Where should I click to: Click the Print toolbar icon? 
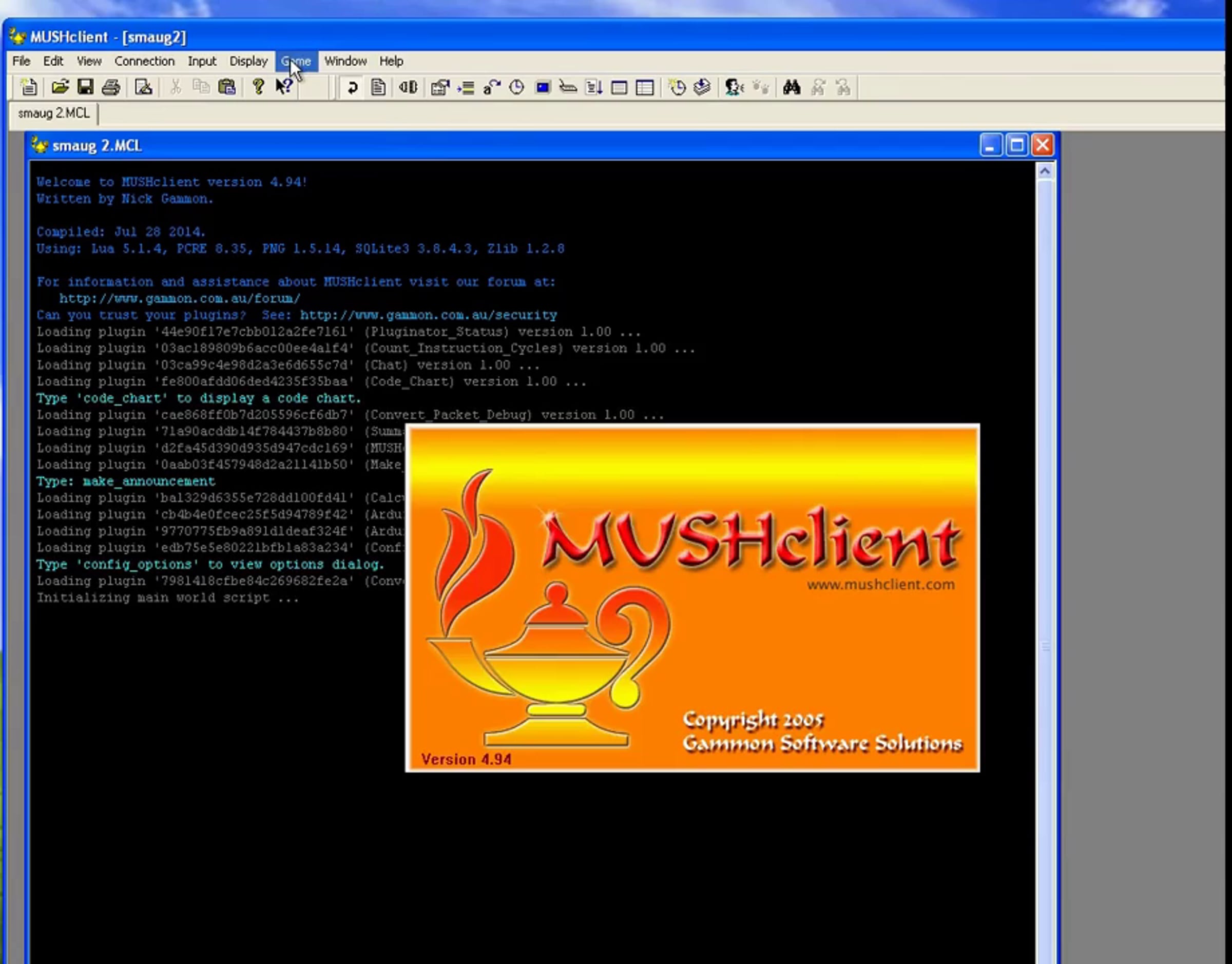tap(111, 87)
